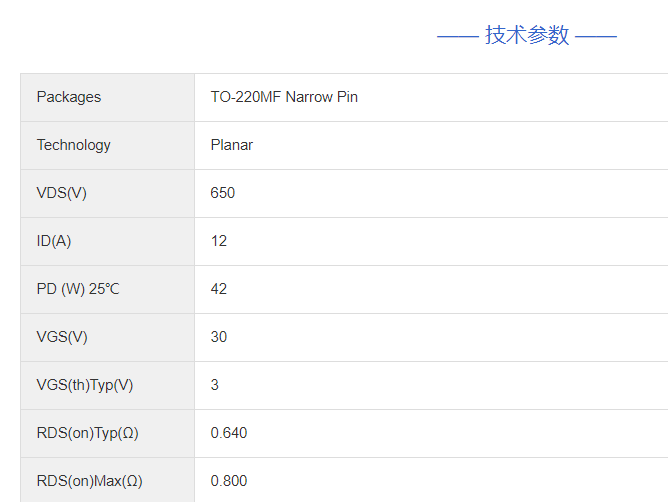Click the 650 voltage value
668x502 pixels.
(222, 193)
